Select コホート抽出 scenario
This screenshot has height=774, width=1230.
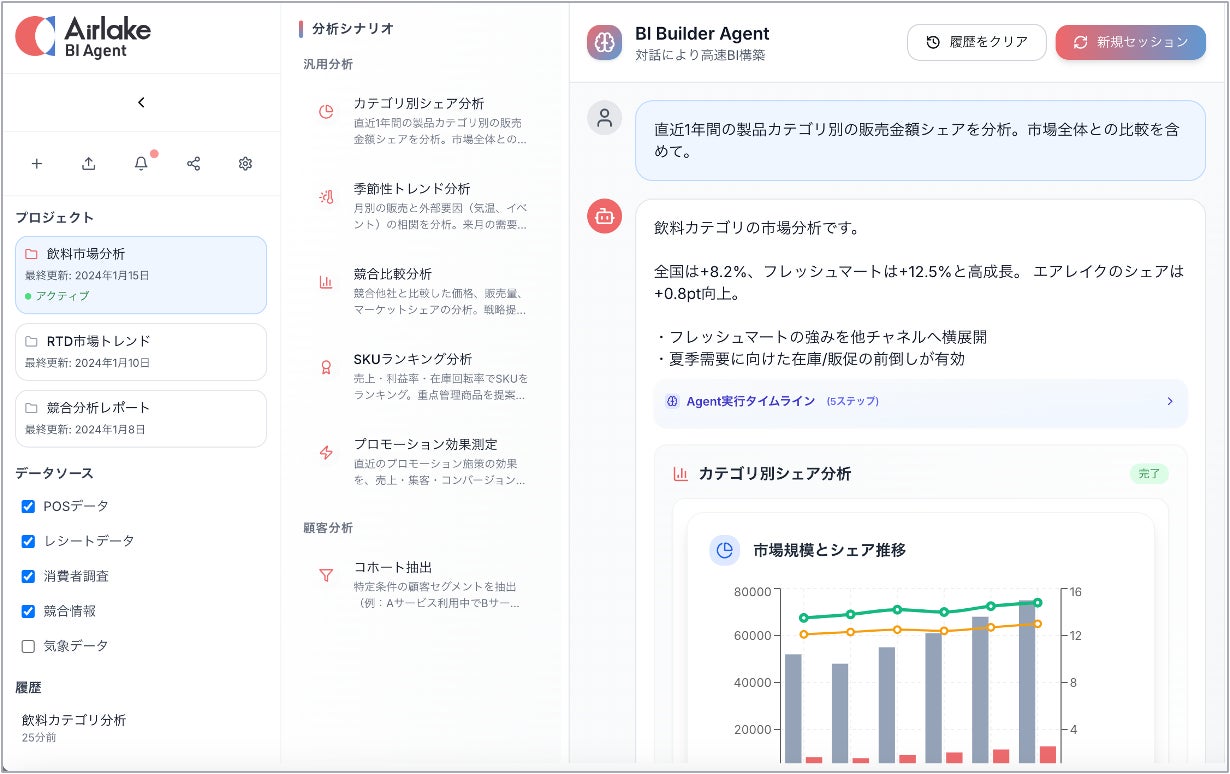pyautogui.click(x=424, y=583)
